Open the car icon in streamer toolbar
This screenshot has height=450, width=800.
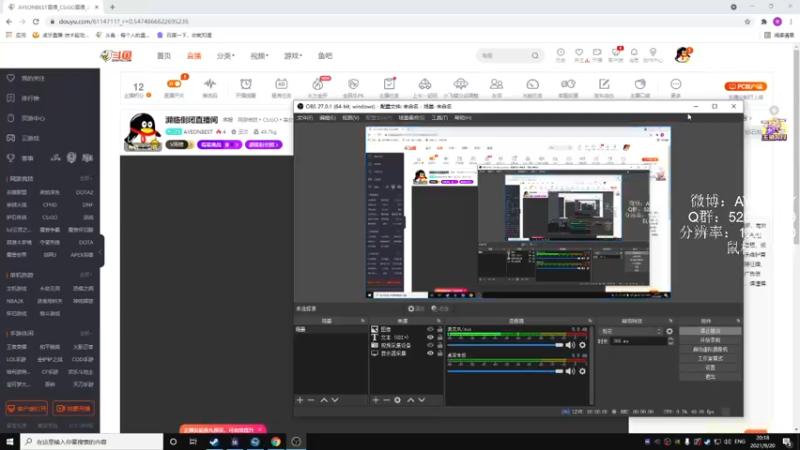(424, 84)
